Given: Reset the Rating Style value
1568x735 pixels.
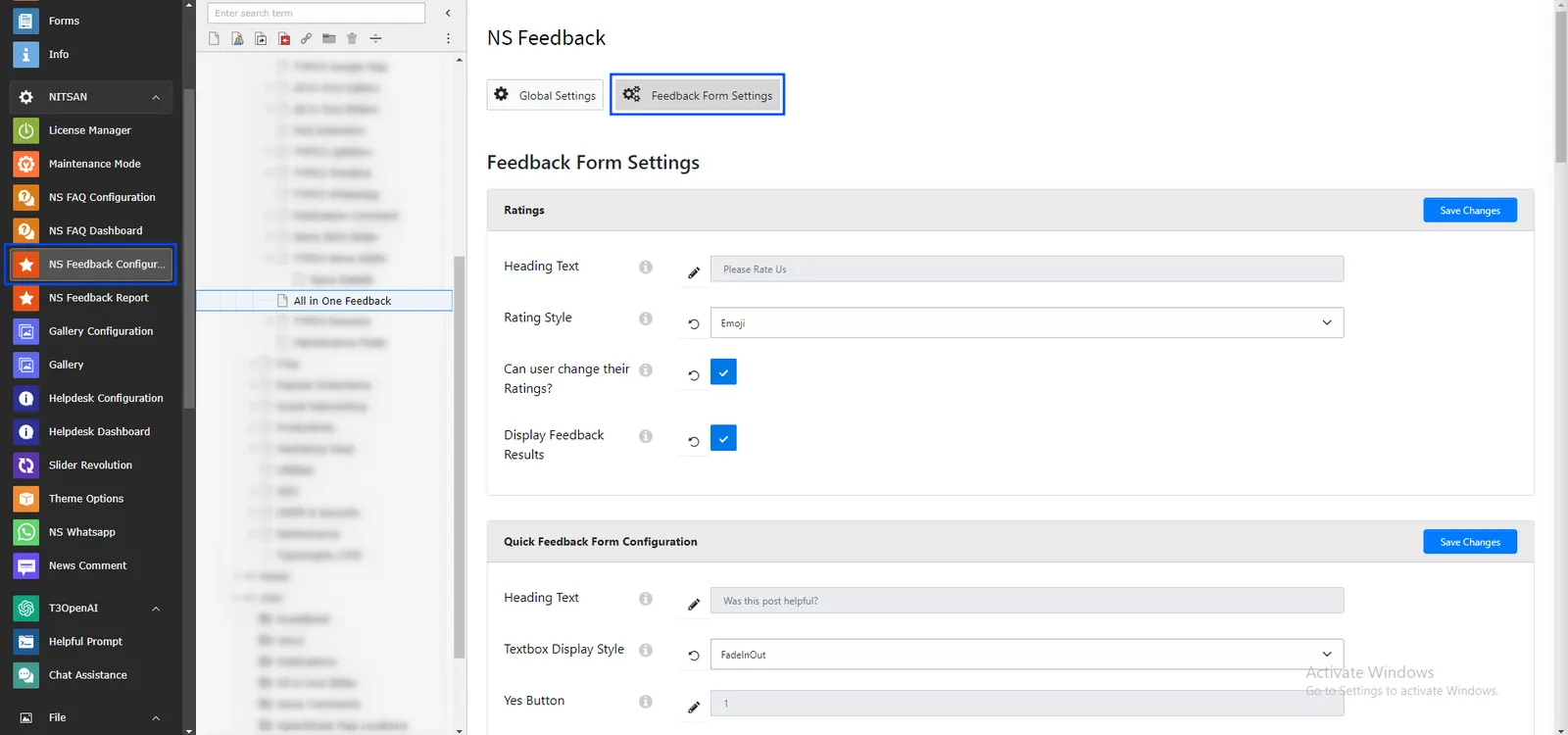Looking at the screenshot, I should [x=694, y=323].
